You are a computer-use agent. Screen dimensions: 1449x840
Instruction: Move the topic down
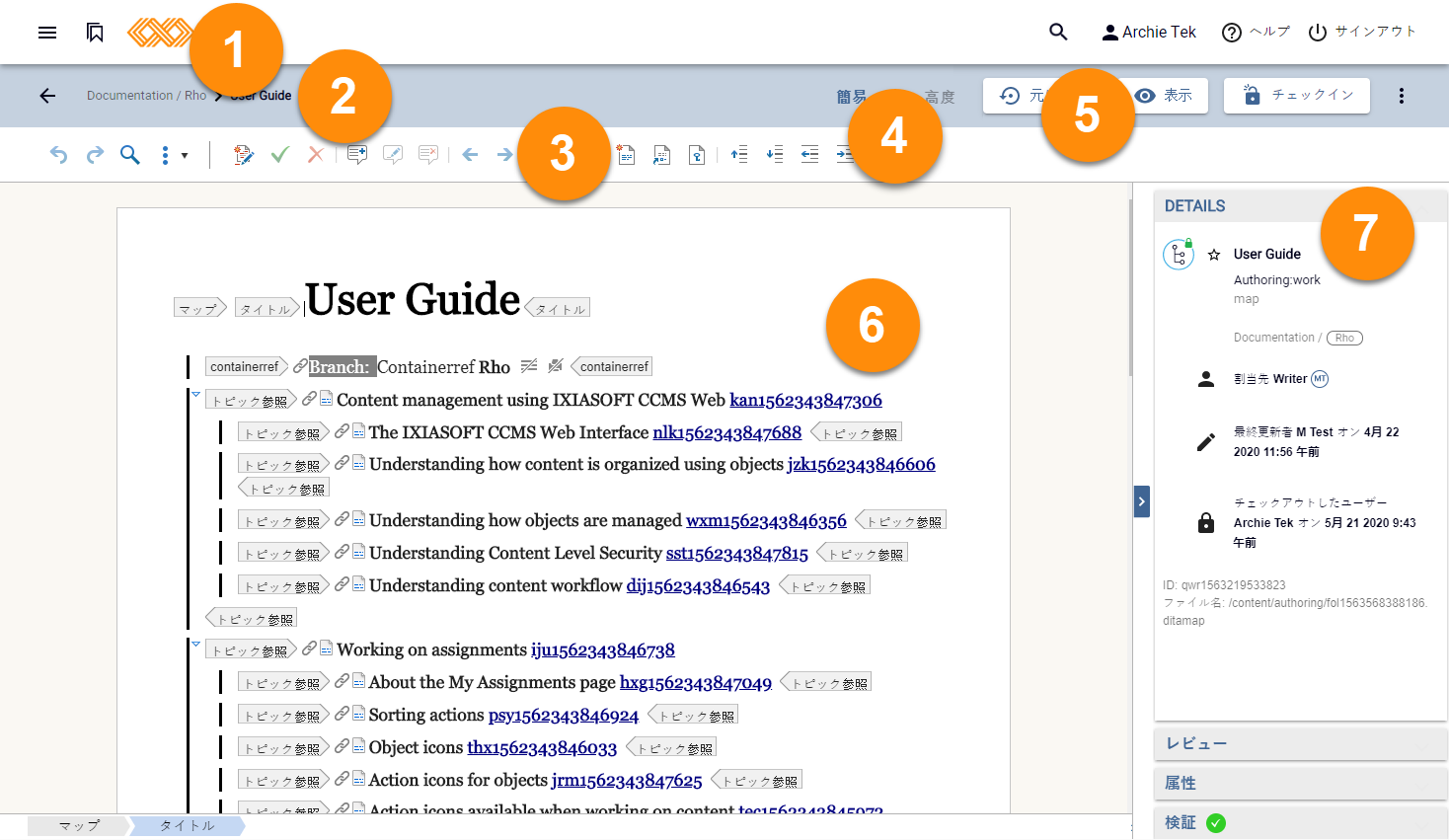point(774,155)
